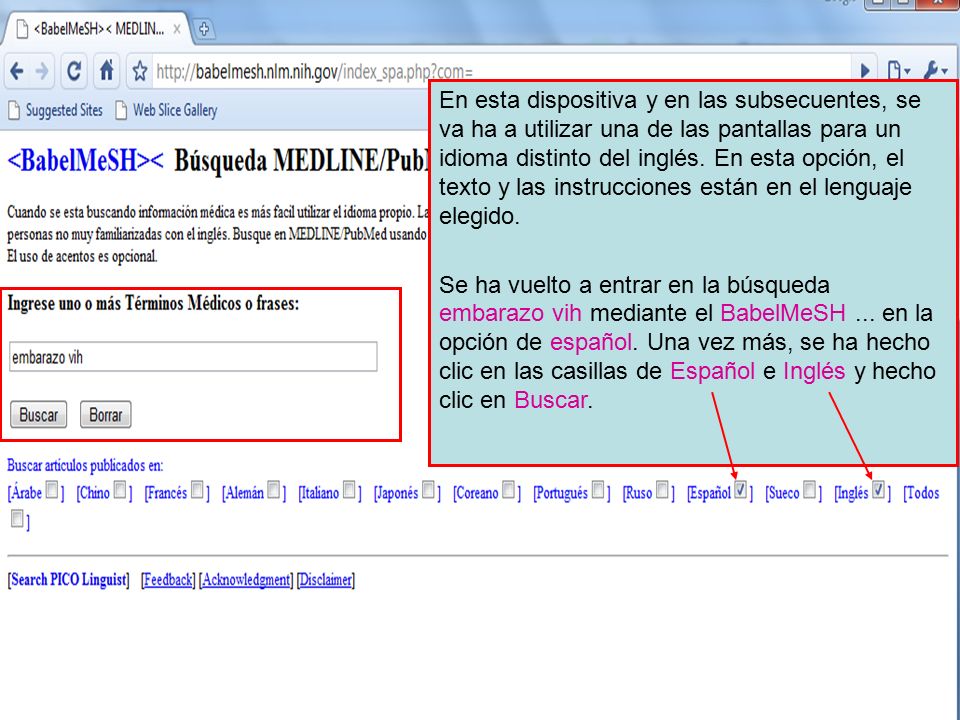This screenshot has width=960, height=720.
Task: Open a new tab with the plus button
Action: click(204, 29)
